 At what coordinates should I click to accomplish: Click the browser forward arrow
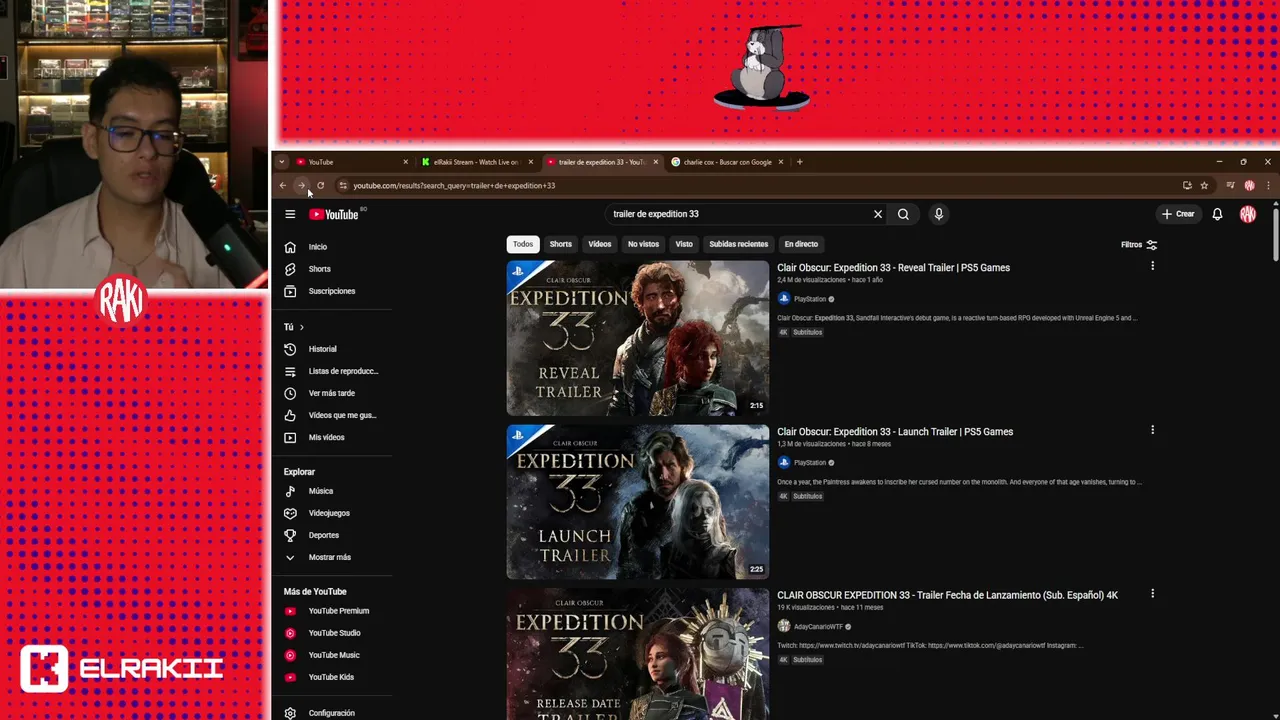(x=301, y=185)
